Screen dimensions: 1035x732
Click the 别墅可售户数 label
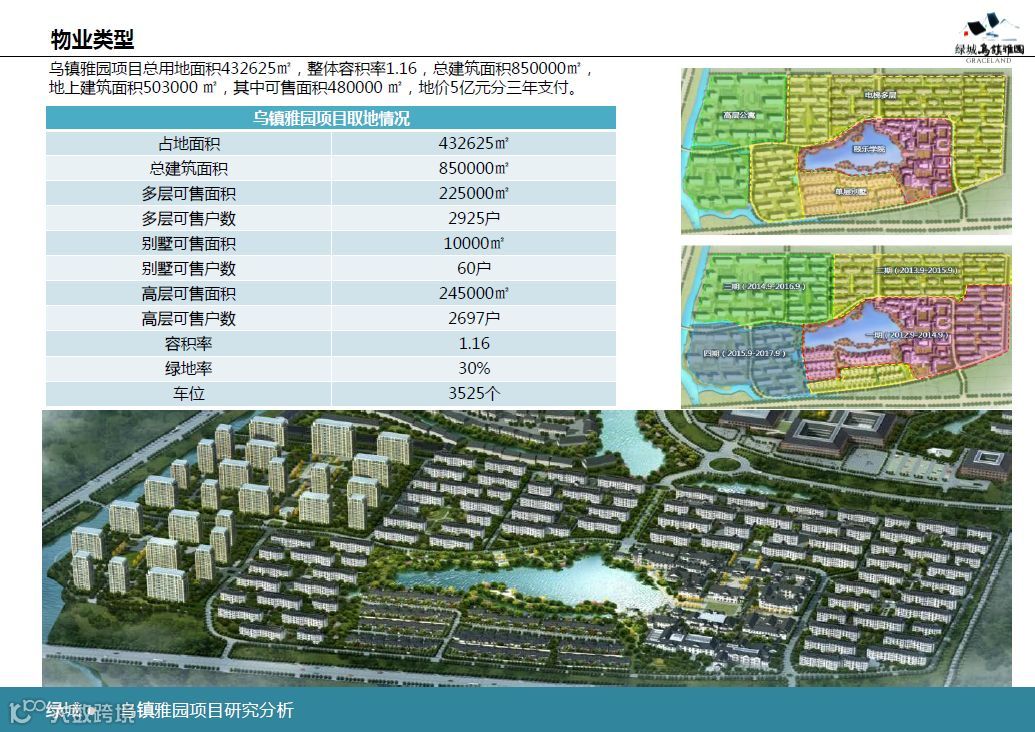[189, 269]
